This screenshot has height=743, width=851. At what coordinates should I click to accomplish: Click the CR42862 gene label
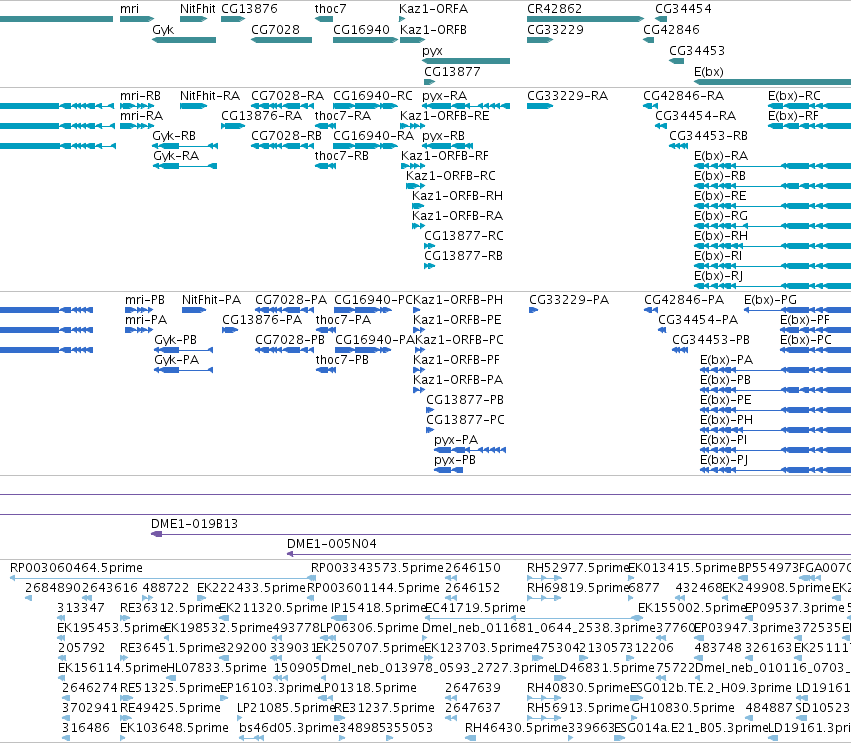coord(554,9)
